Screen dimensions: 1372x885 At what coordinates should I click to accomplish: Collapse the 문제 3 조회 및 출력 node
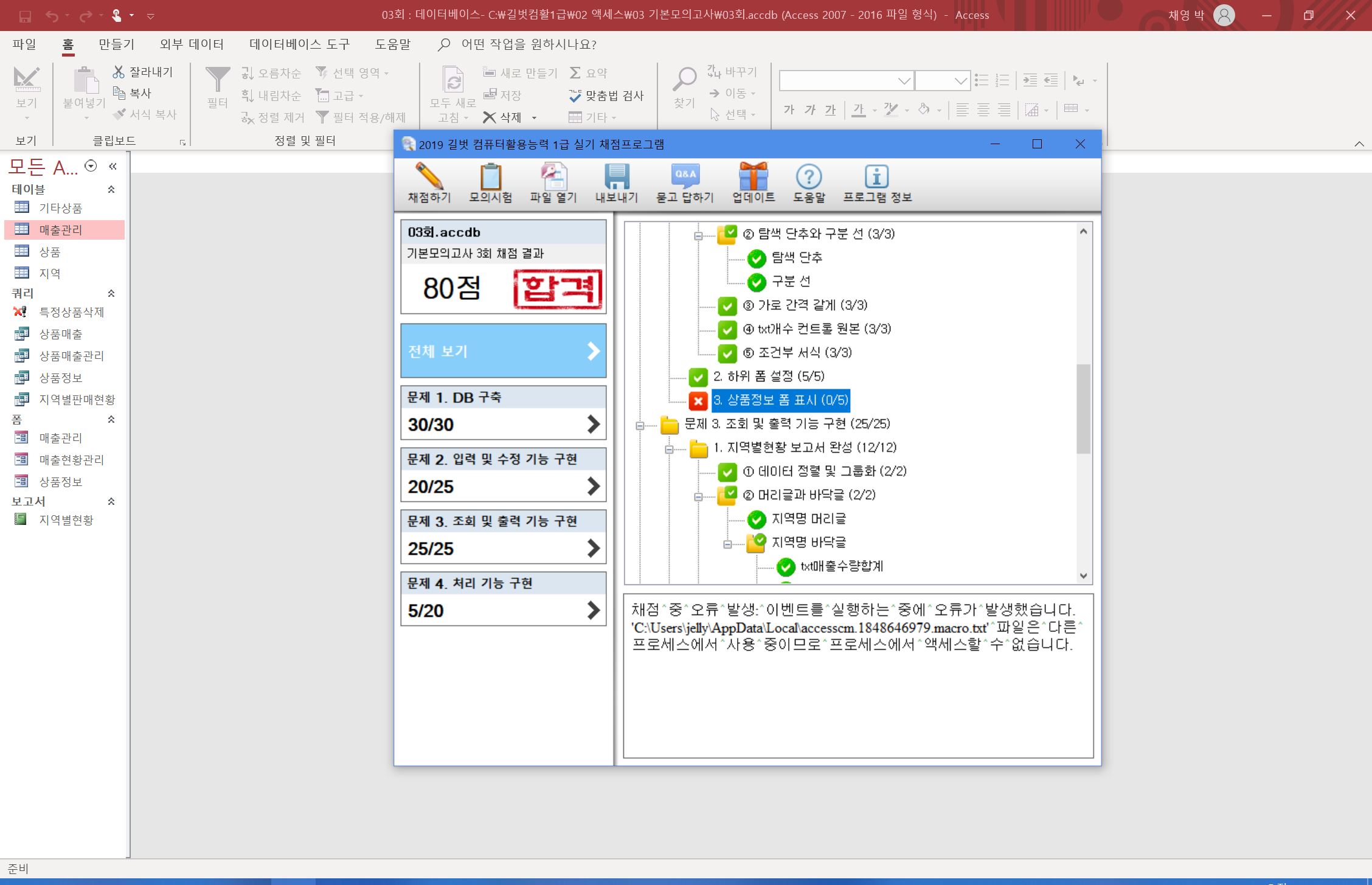640,426
